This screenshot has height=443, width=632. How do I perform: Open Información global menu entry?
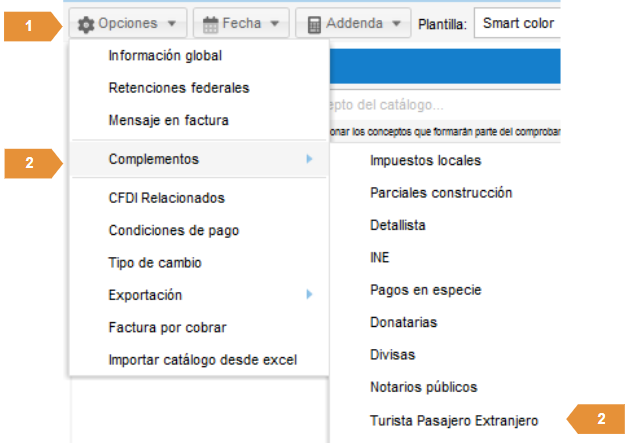pyautogui.click(x=165, y=56)
